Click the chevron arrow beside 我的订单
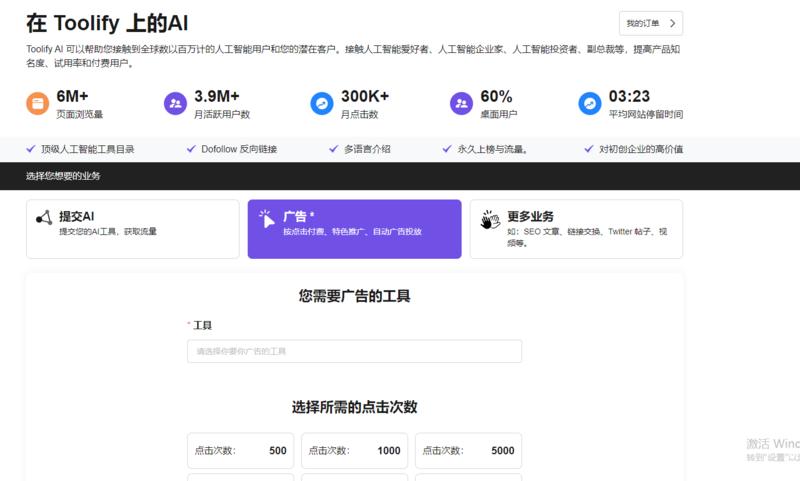This screenshot has width=800, height=481. point(672,23)
